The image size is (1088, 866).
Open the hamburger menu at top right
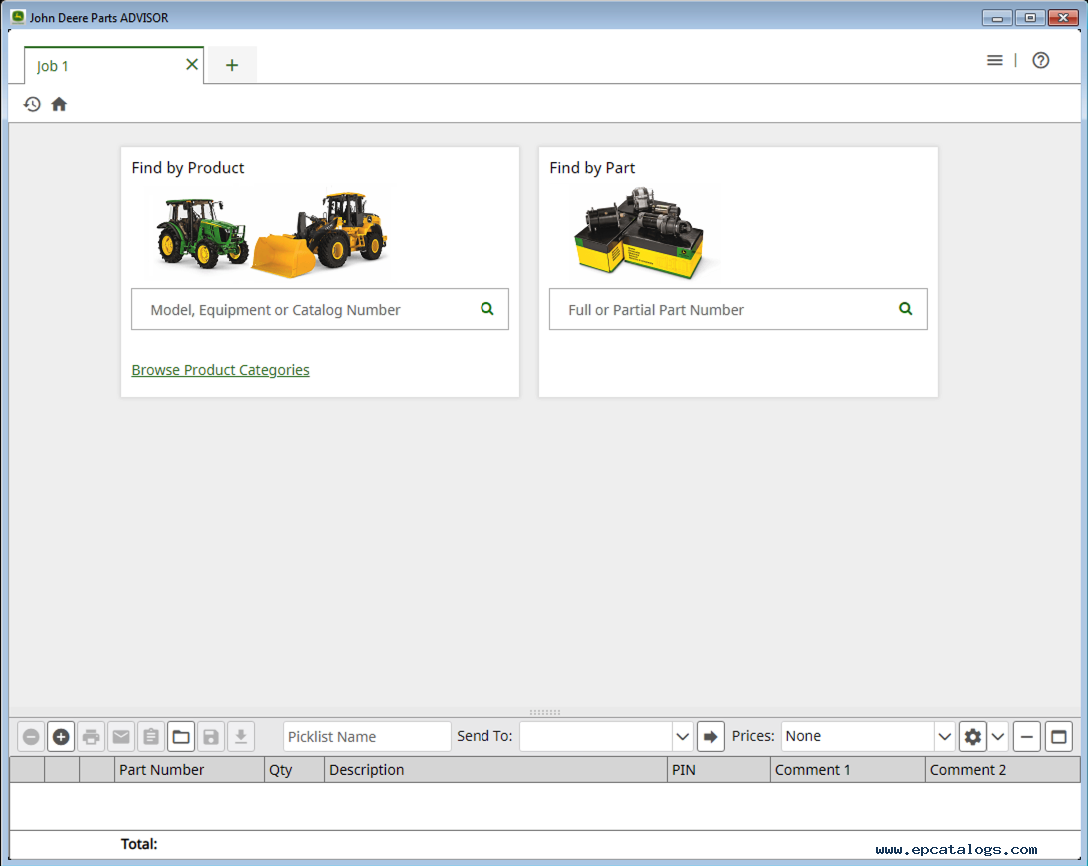(x=994, y=61)
